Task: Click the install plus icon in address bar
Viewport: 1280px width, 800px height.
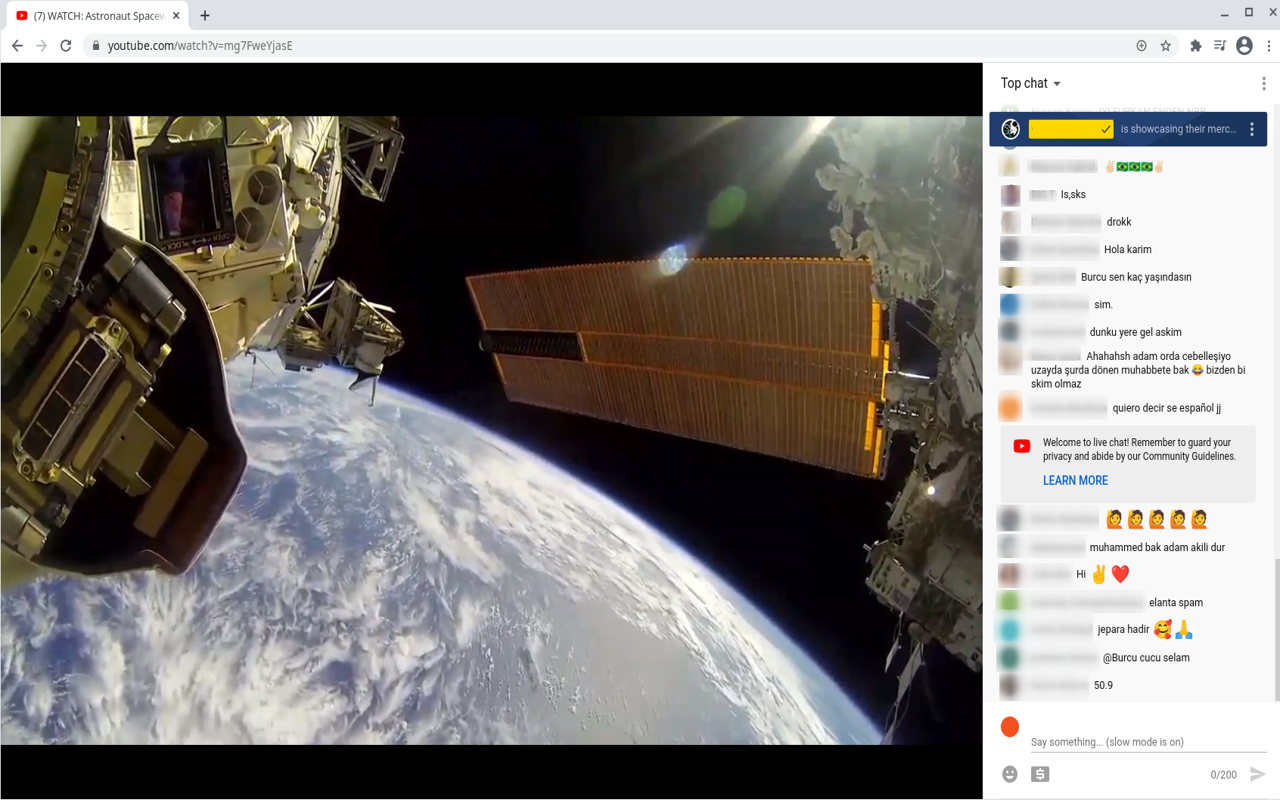Action: (1141, 46)
